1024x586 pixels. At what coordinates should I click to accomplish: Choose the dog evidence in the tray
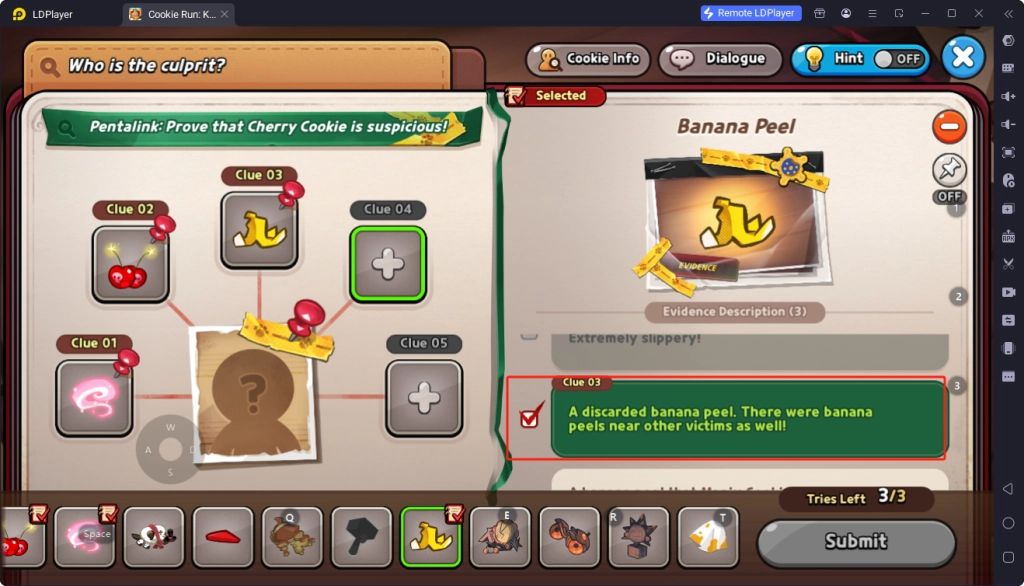click(x=153, y=537)
